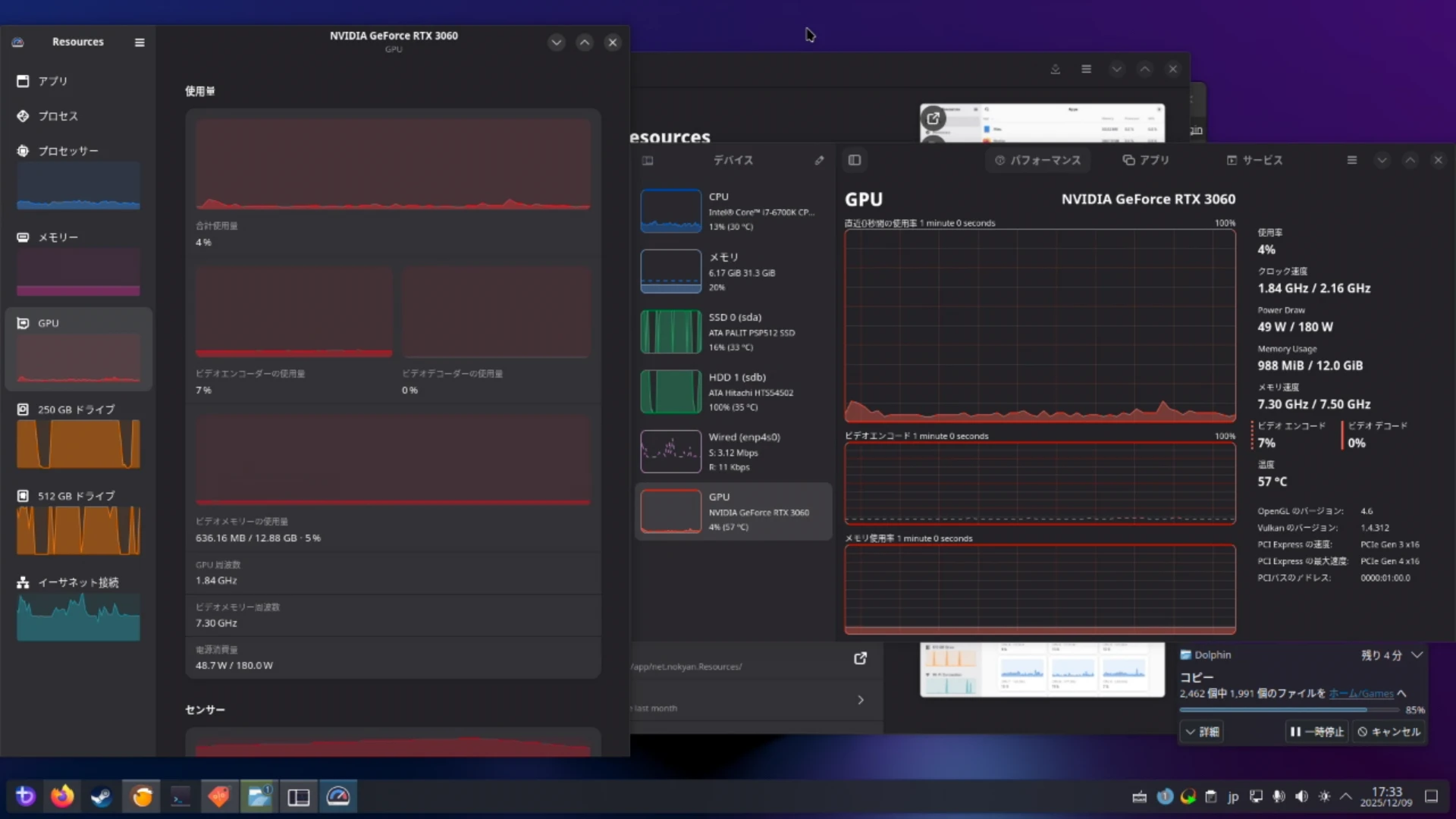Open the Firefox icon in the taskbar

[x=62, y=796]
